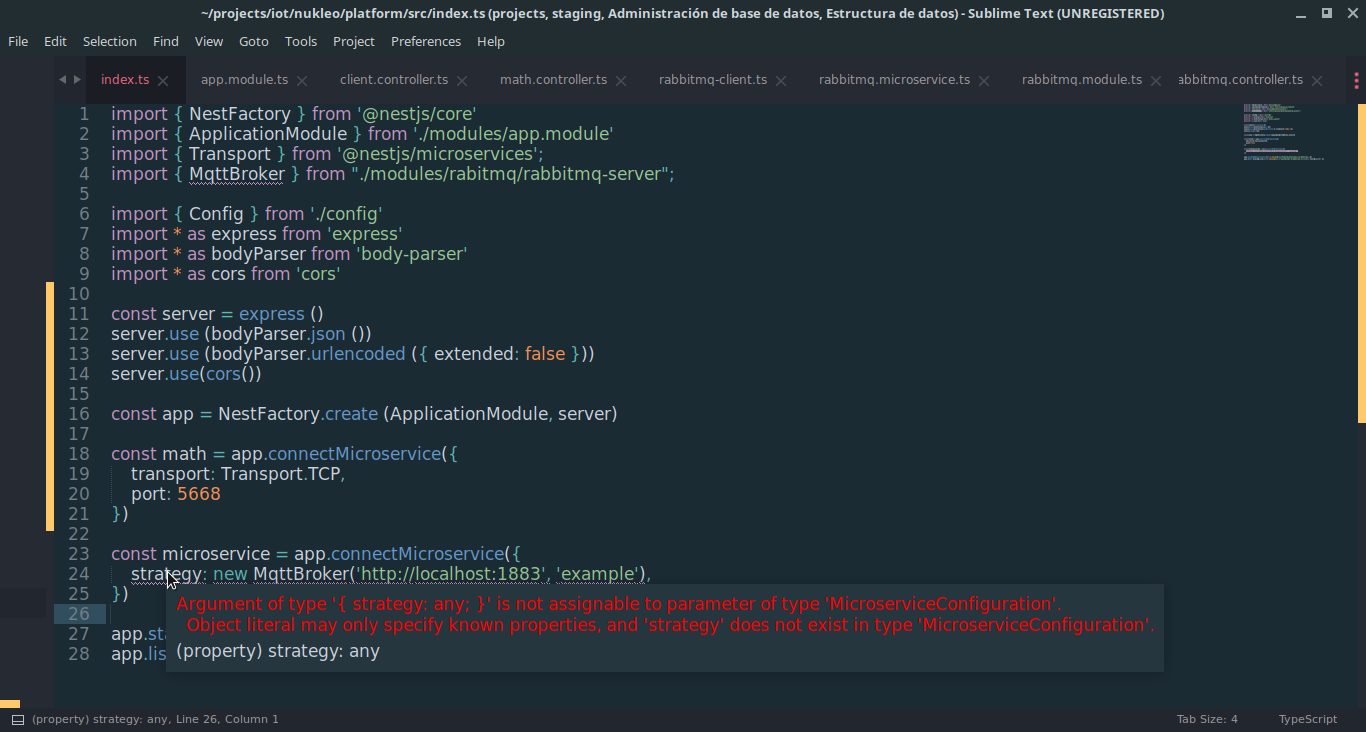
Task: Click red error text 'Argument of type' in tooltip
Action: [x=251, y=604]
